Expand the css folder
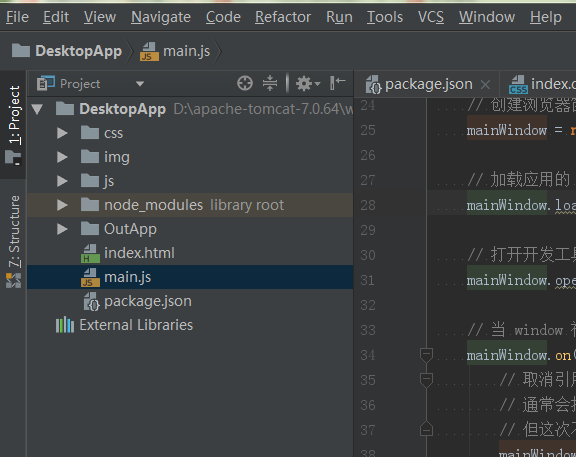 [62, 133]
